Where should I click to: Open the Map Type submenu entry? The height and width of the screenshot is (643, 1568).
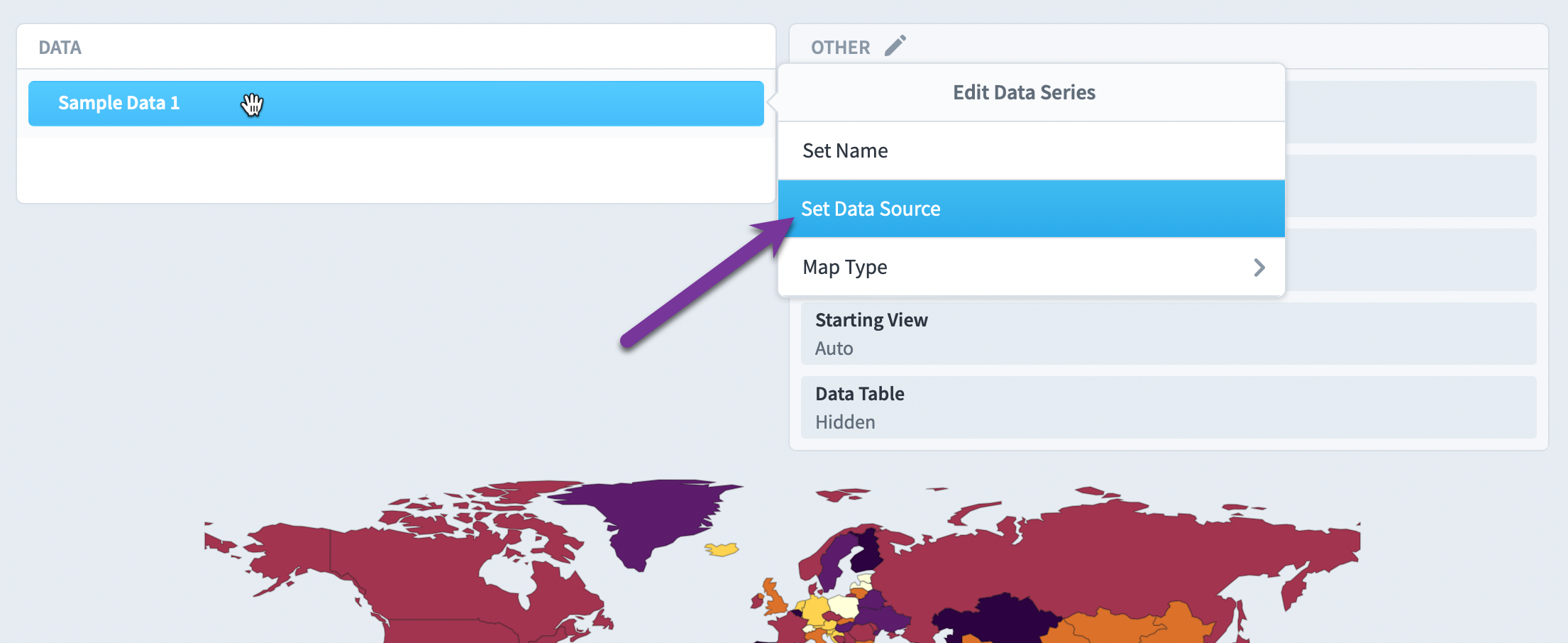pyautogui.click(x=1031, y=267)
